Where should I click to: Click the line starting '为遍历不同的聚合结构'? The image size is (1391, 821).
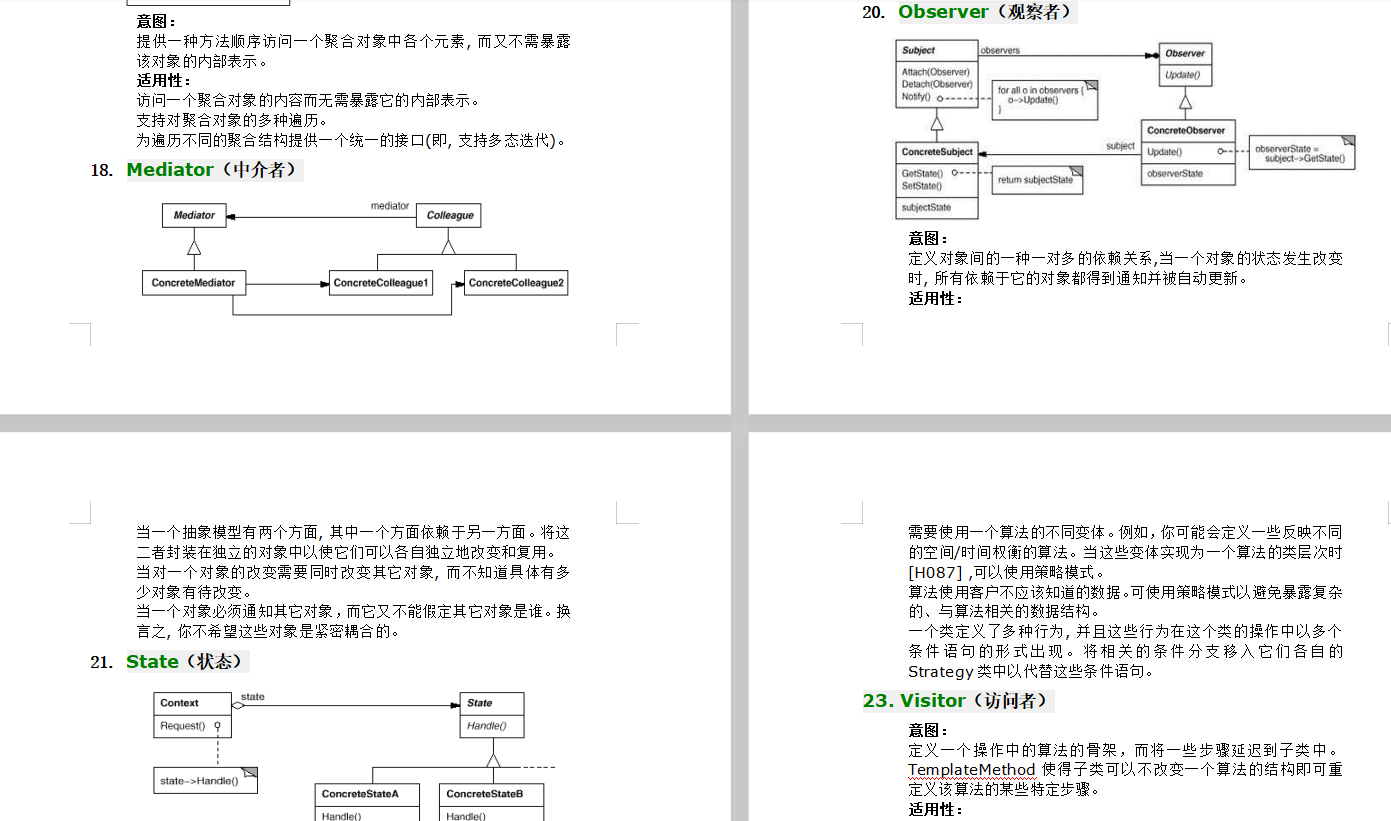click(353, 140)
